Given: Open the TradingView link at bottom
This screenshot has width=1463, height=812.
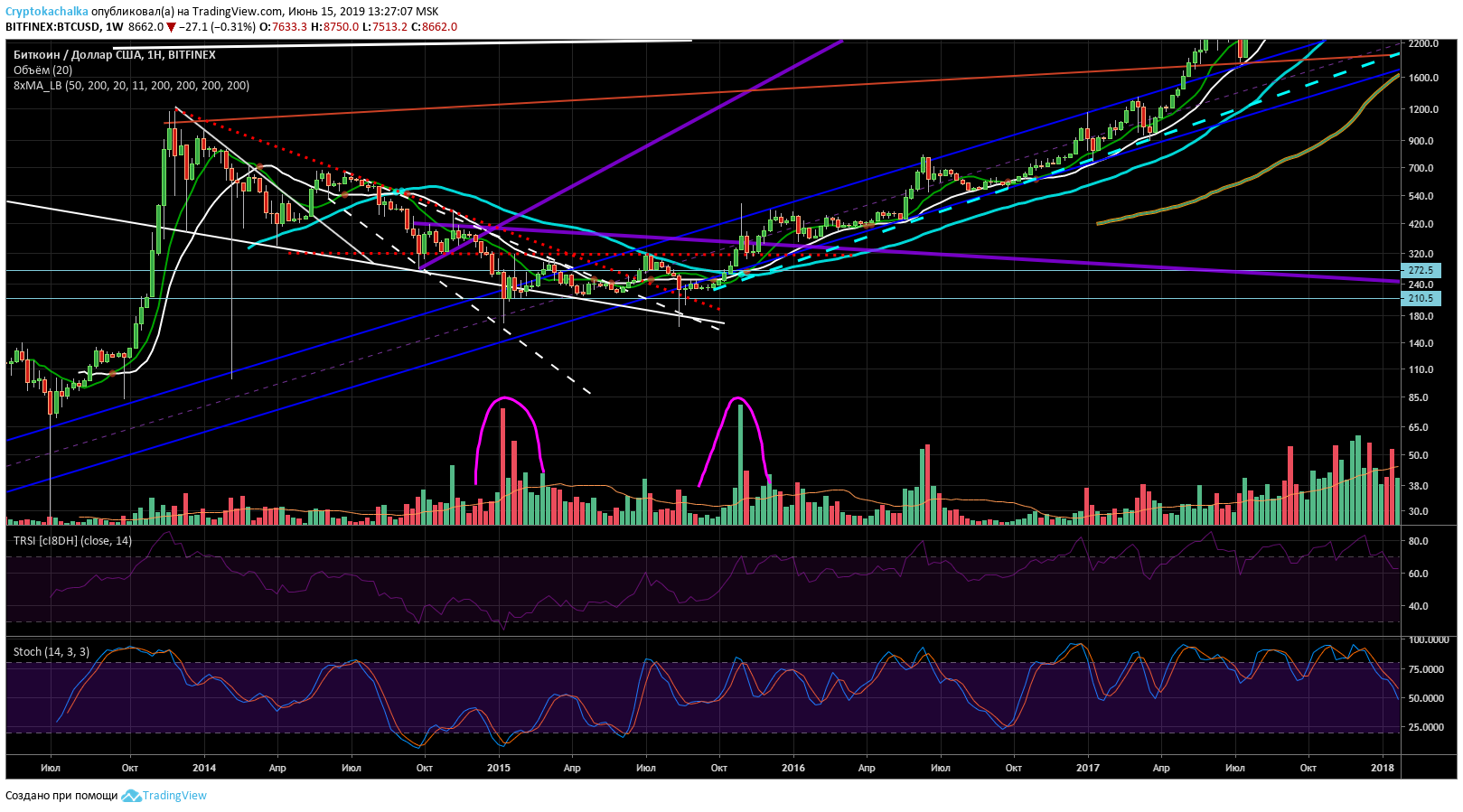Looking at the screenshot, I should [x=174, y=796].
